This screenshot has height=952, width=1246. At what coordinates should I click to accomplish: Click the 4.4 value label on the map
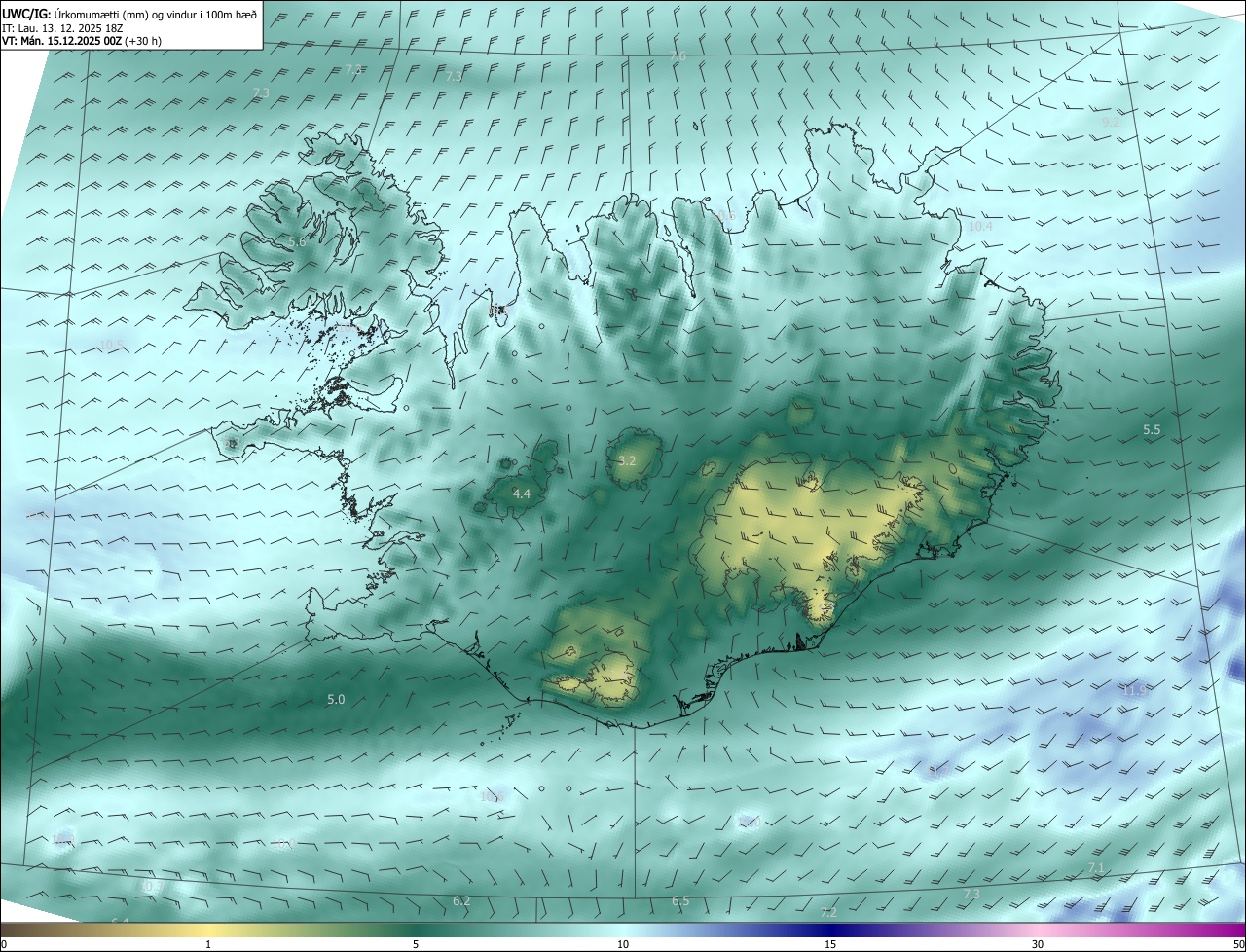click(522, 494)
